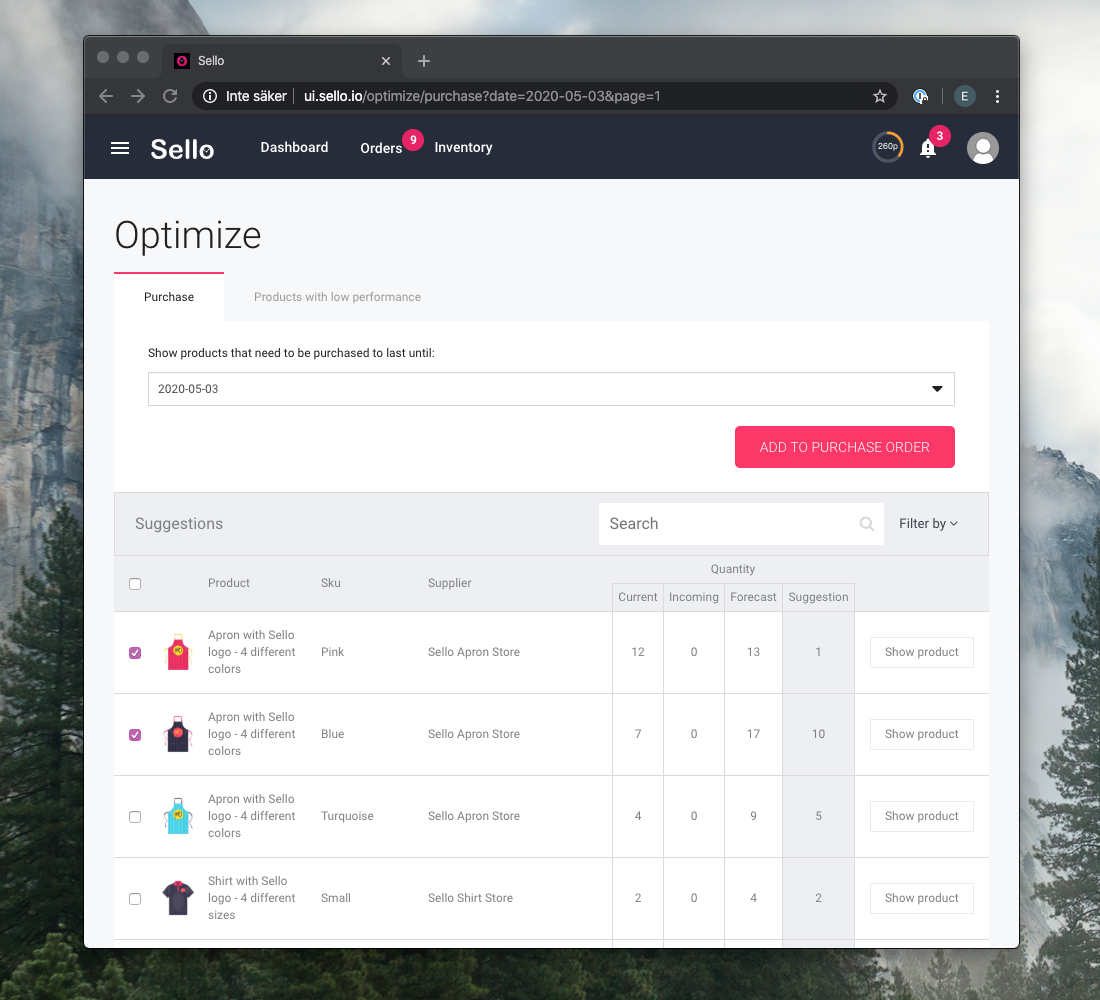1100x1000 pixels.
Task: Show product for Turquoise apron row
Action: pos(921,816)
